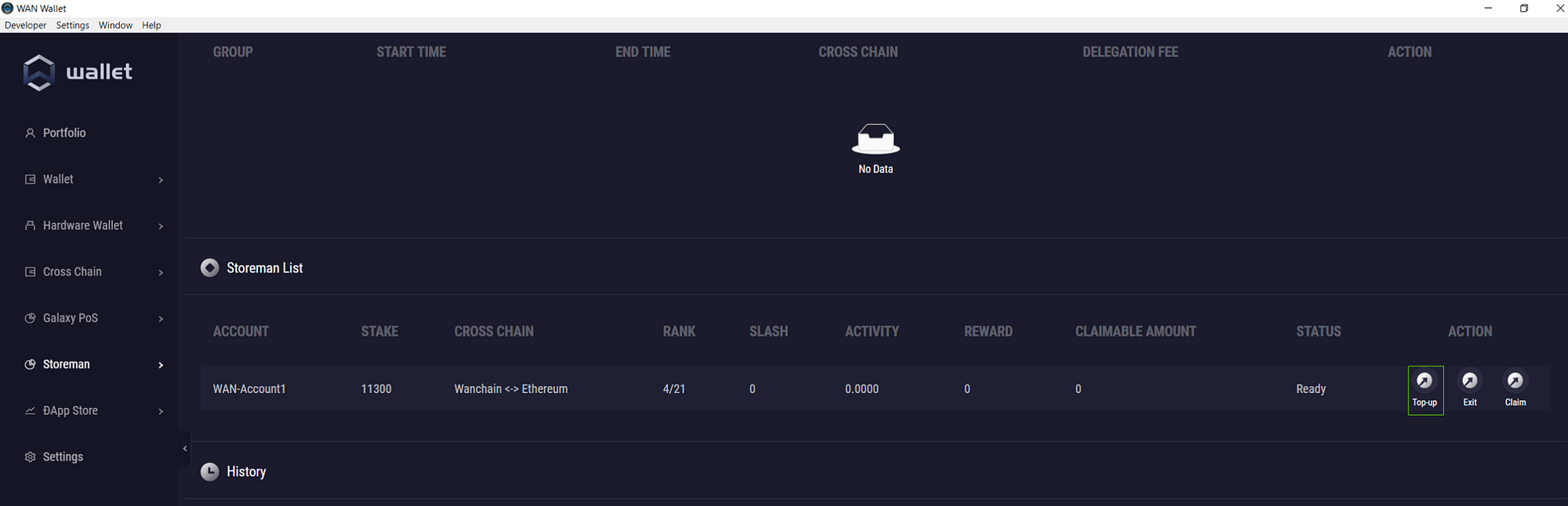
Task: Click the ACTIVITY column header
Action: [872, 332]
